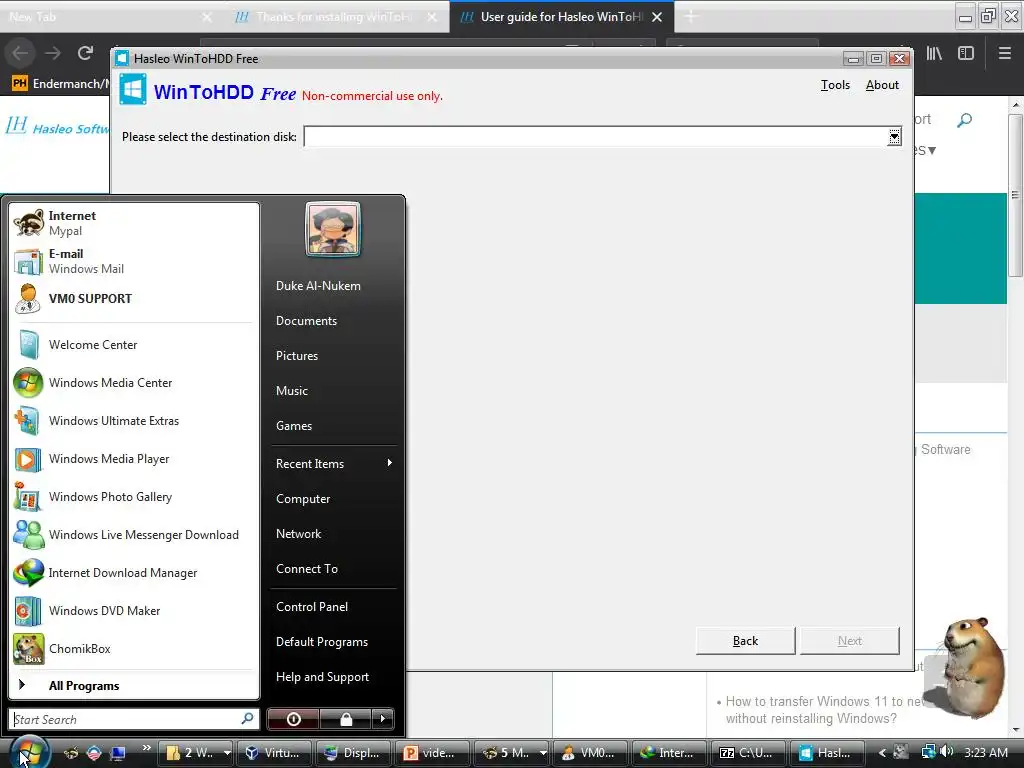Switch to PowerPoint vide... taskbar button
This screenshot has height=768, width=1024.
431,752
